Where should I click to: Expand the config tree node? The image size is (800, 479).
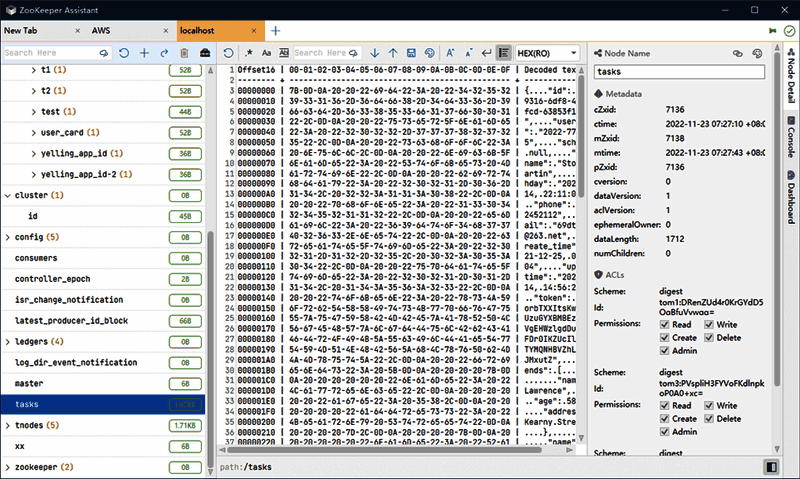pyautogui.click(x=8, y=237)
